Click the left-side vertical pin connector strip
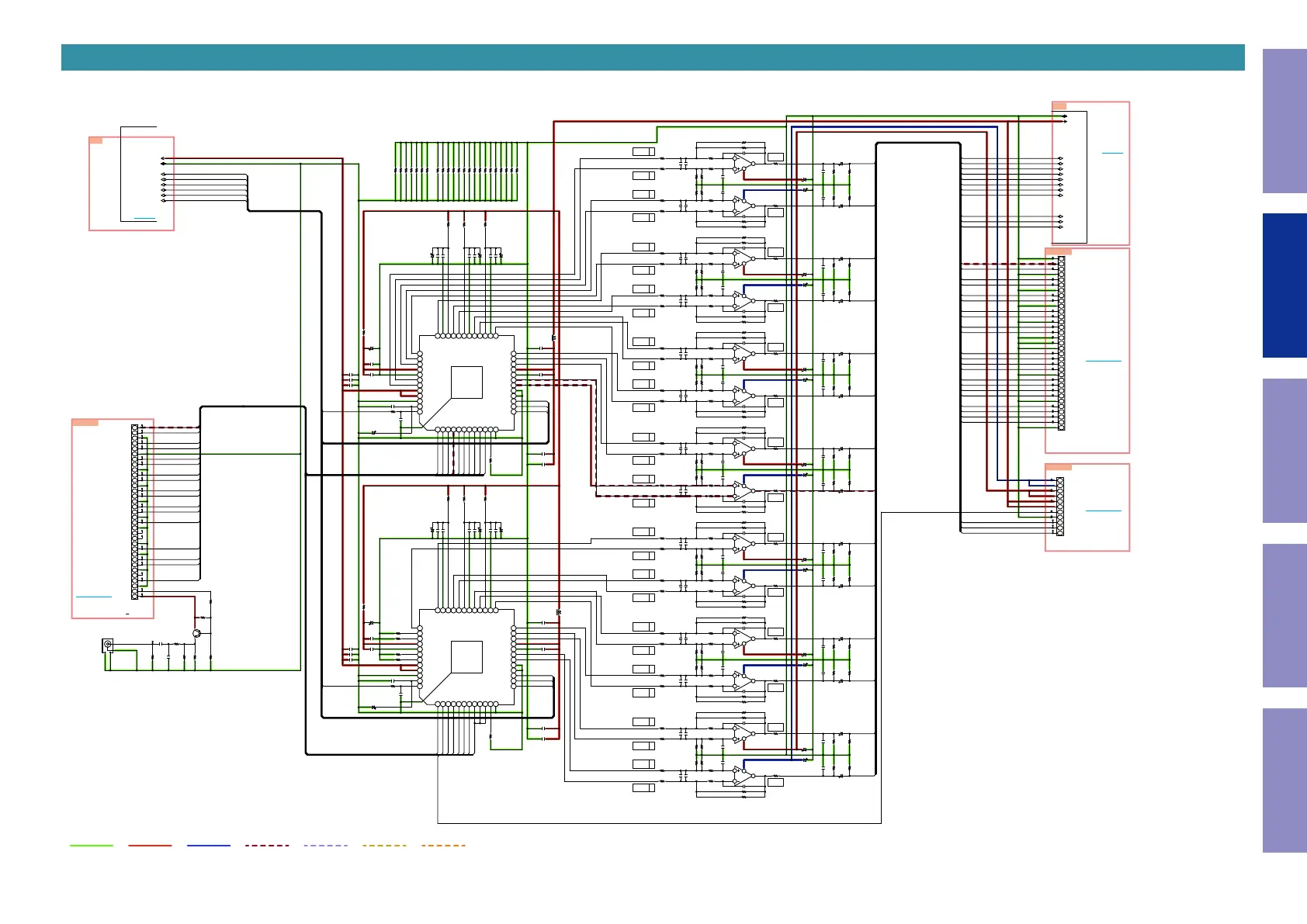Viewport: 1307px width, 924px height. tap(135, 512)
